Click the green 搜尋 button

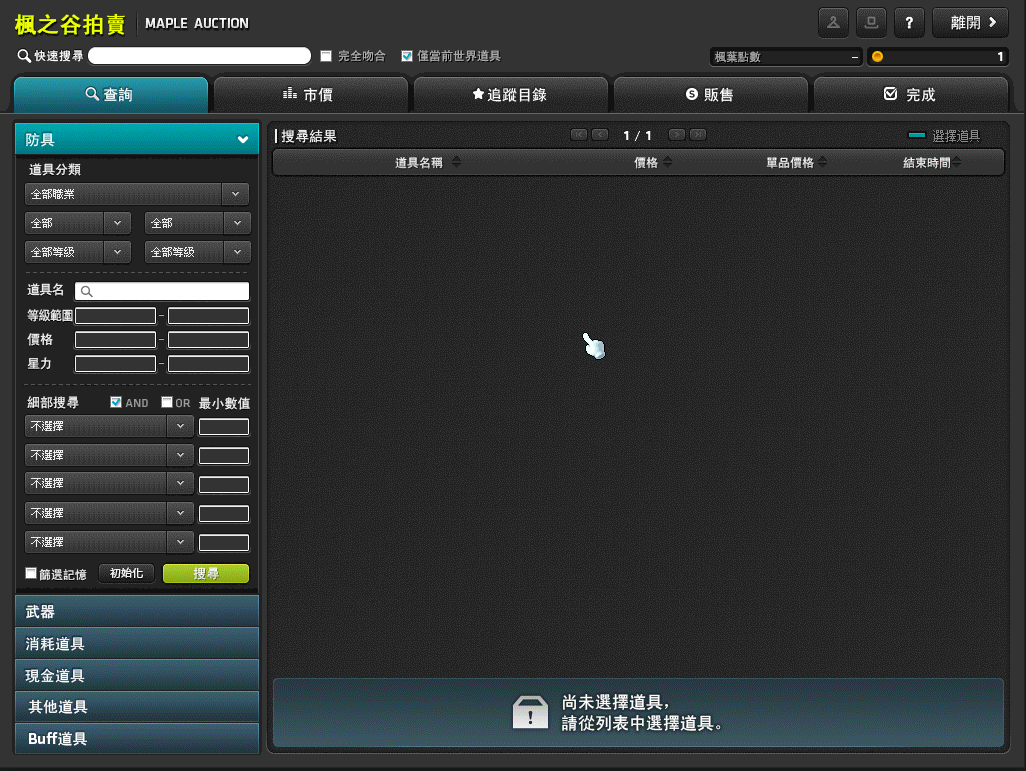click(x=205, y=573)
